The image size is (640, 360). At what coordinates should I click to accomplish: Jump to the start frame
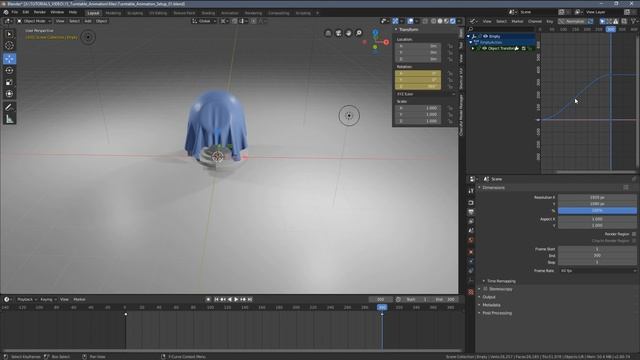coord(216,300)
